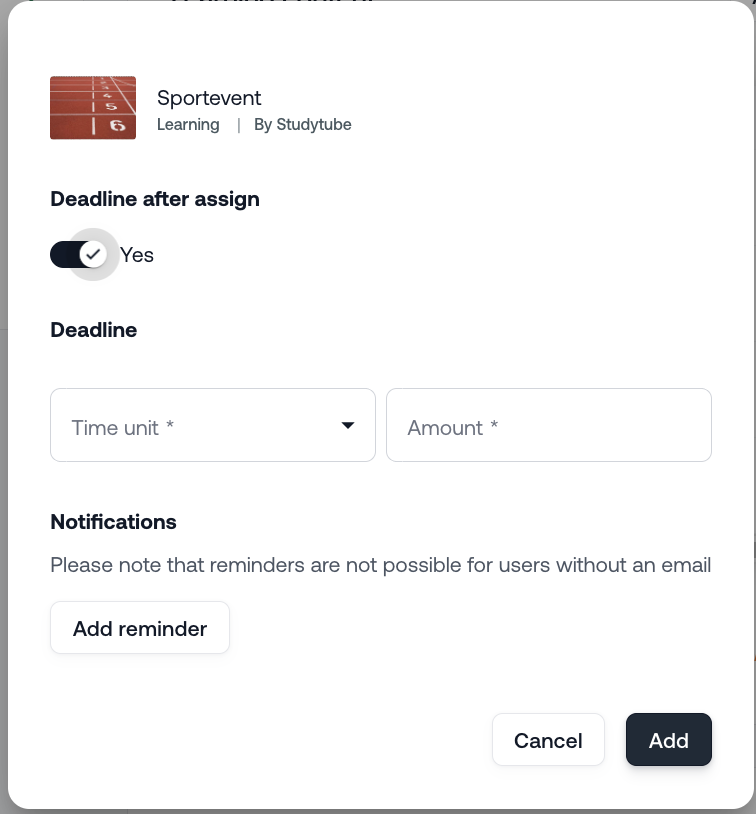Viewport: 756px width, 814px height.
Task: Click the Yes label beside the toggle
Action: click(x=137, y=255)
